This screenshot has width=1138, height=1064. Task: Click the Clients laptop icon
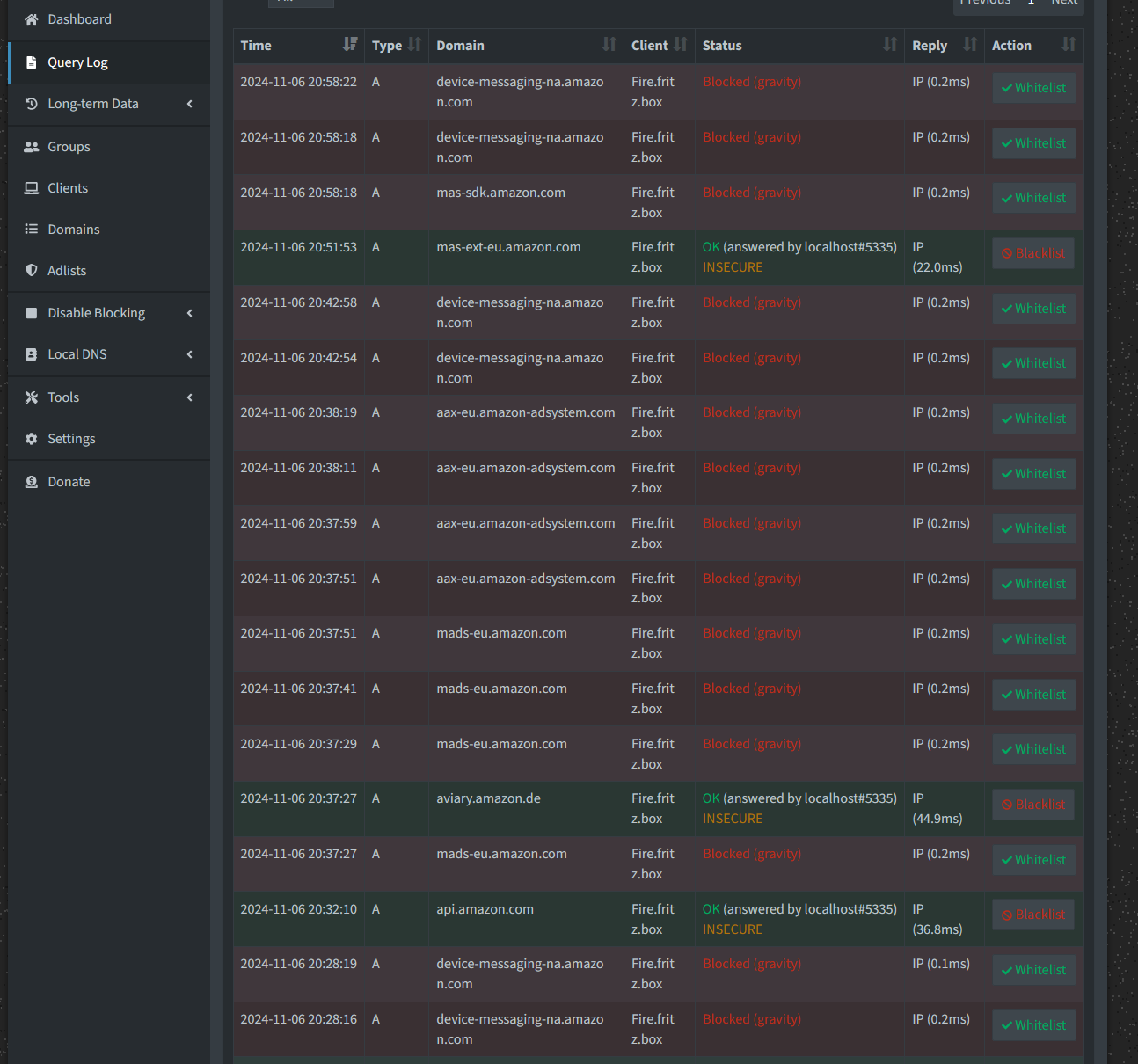(32, 188)
